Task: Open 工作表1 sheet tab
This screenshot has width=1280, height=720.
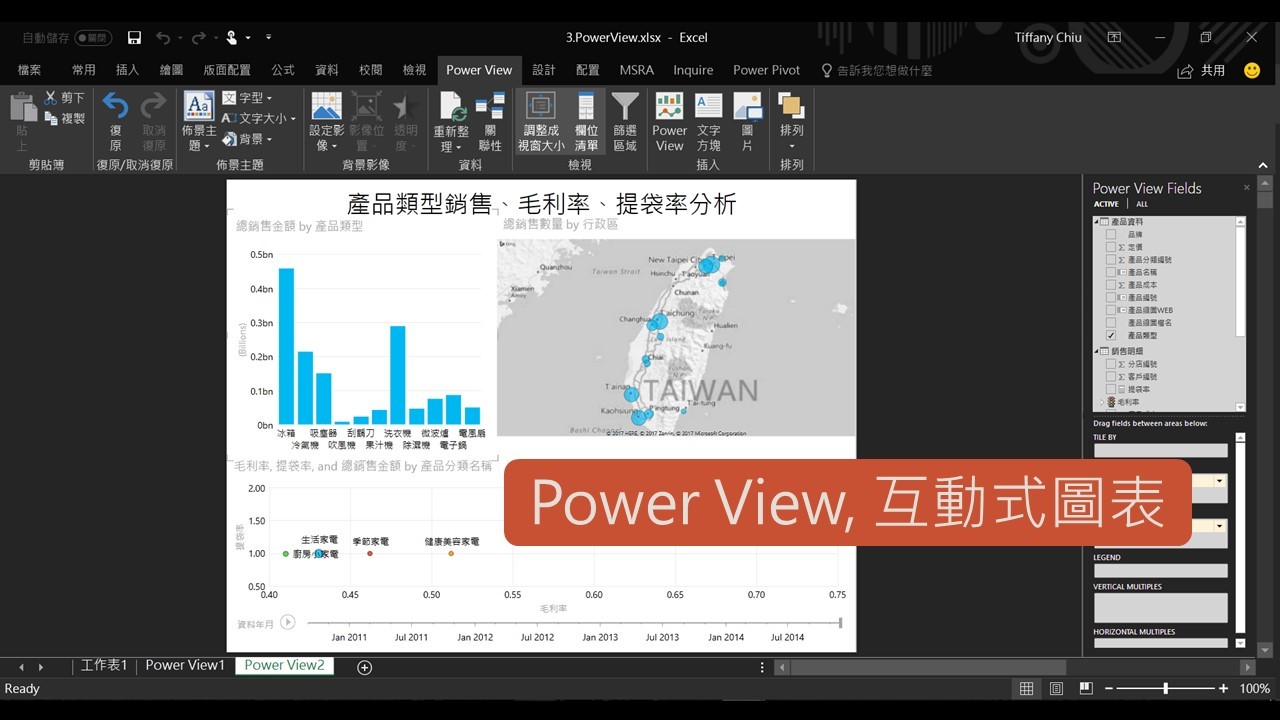Action: click(104, 665)
